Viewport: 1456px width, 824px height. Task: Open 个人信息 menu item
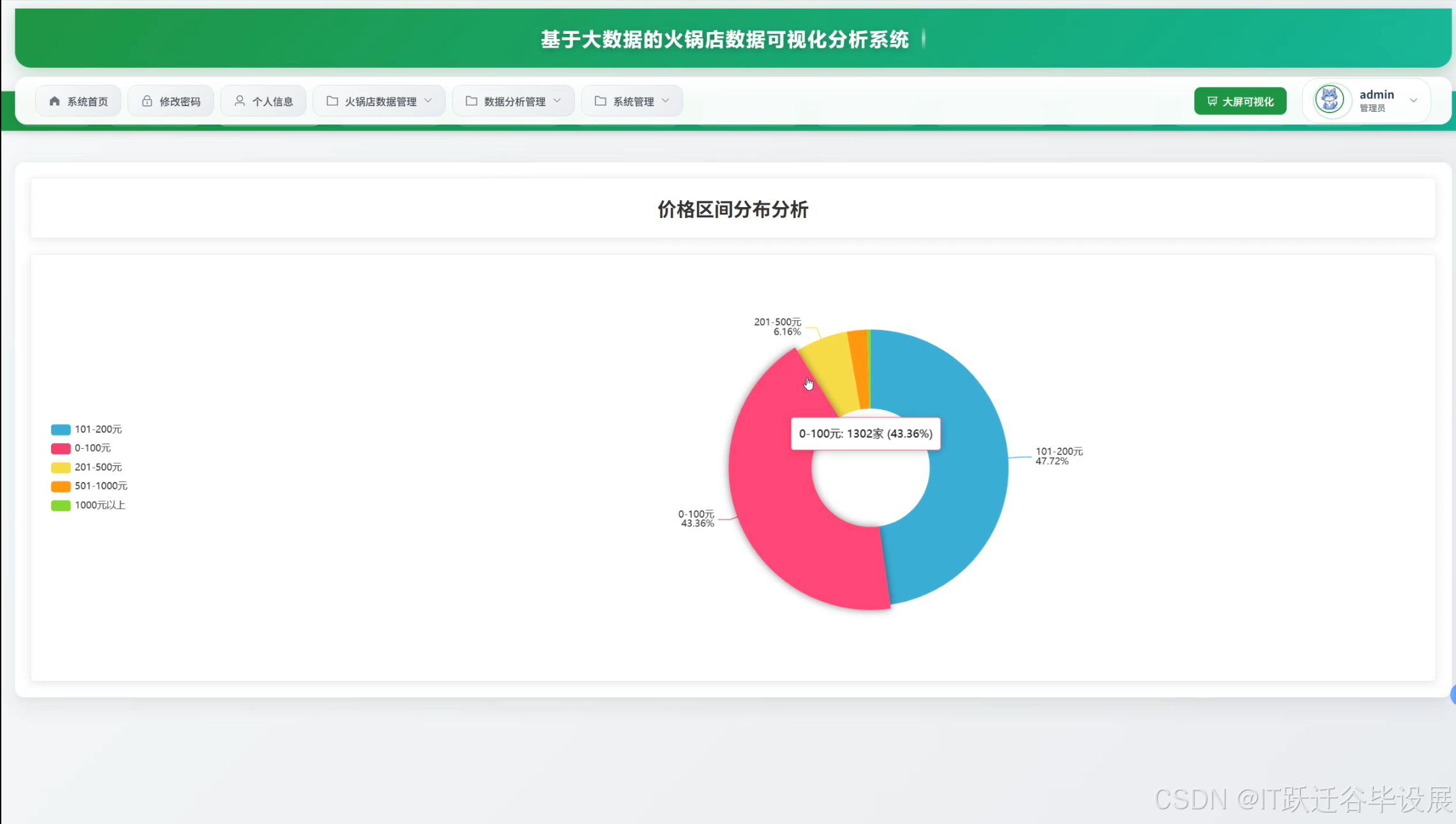[x=263, y=101]
